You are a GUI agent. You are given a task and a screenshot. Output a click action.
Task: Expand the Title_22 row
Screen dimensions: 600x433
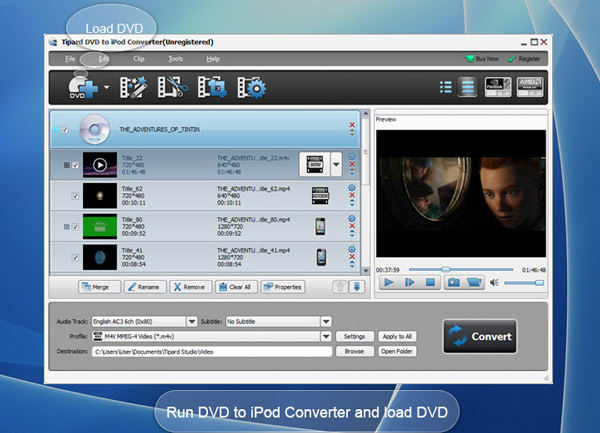point(67,165)
